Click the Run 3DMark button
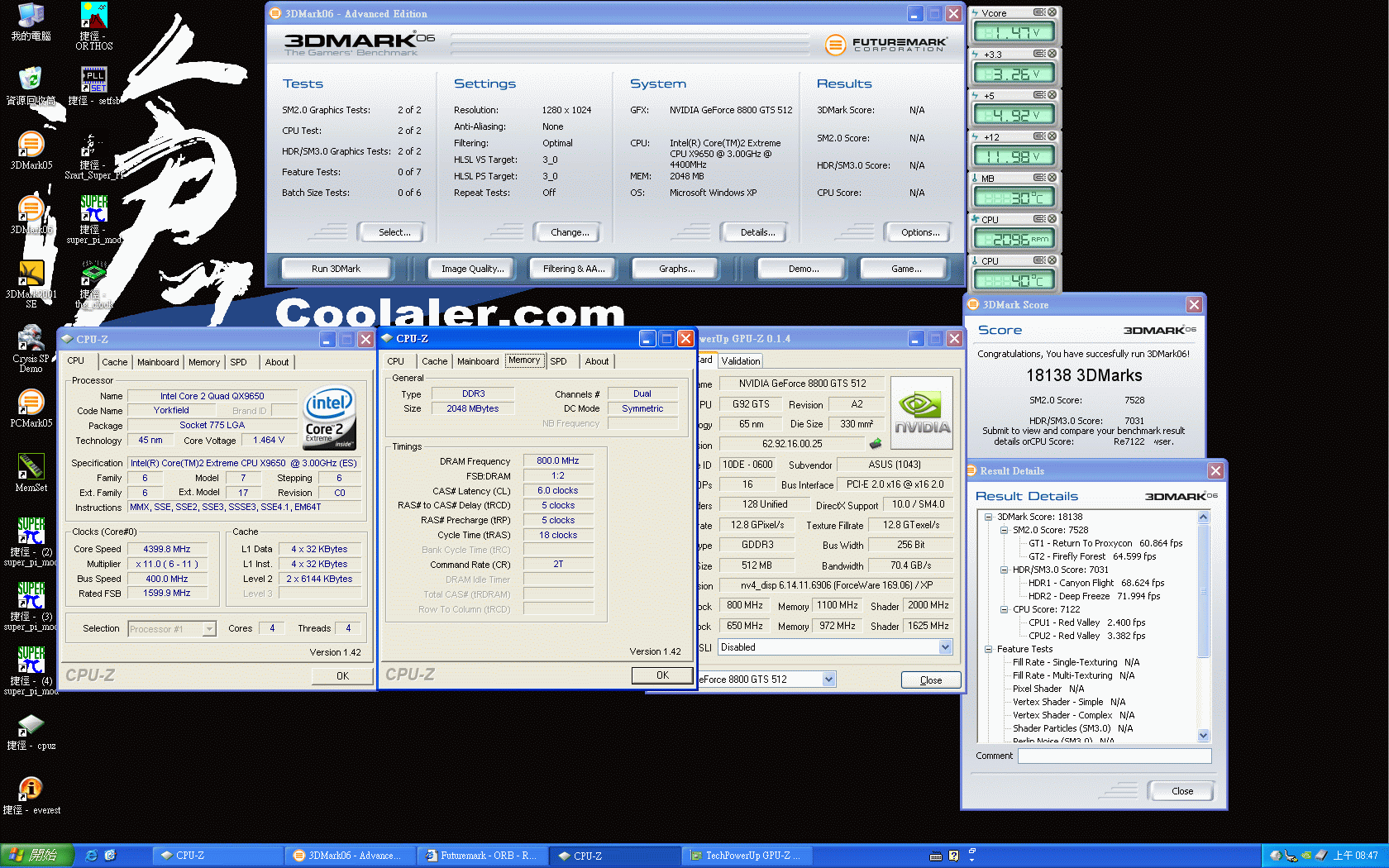 coord(336,269)
